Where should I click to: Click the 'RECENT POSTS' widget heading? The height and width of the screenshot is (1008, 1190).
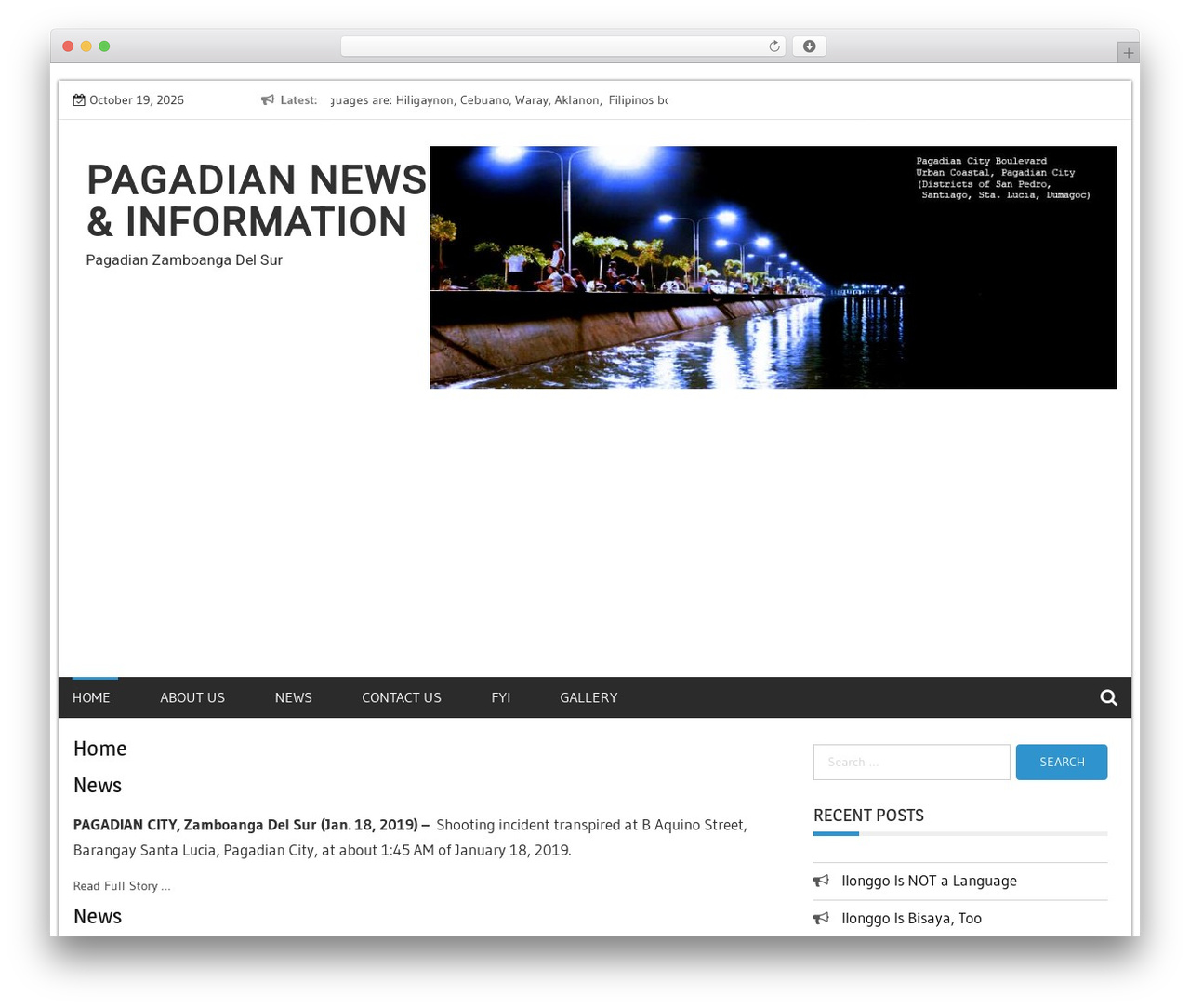coord(868,816)
